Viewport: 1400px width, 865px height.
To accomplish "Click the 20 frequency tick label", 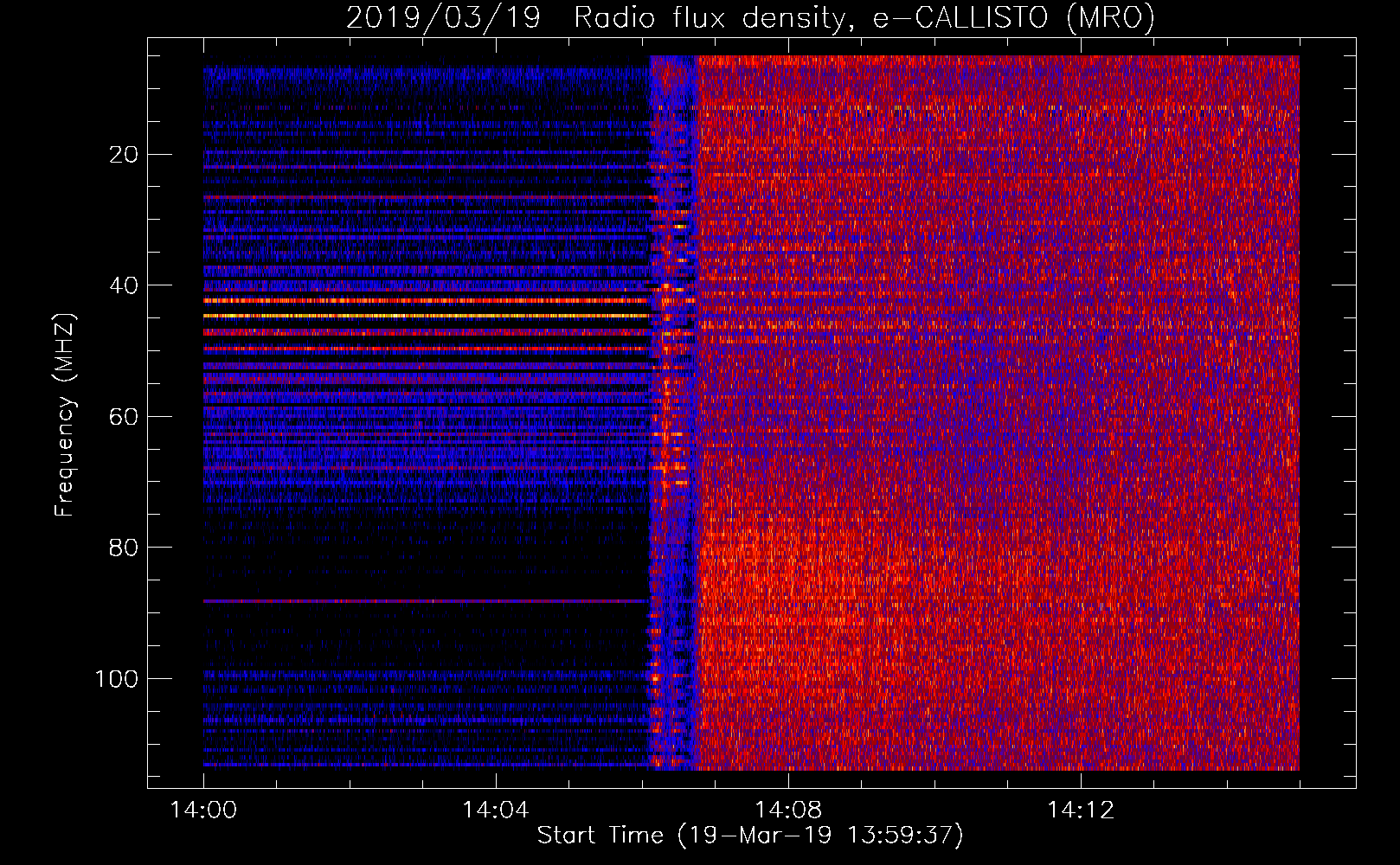I will [x=124, y=155].
